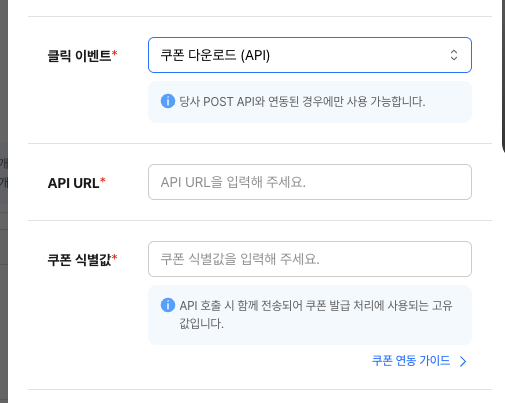
Task: Click the info icon beside the POST API notice
Action: [168, 101]
